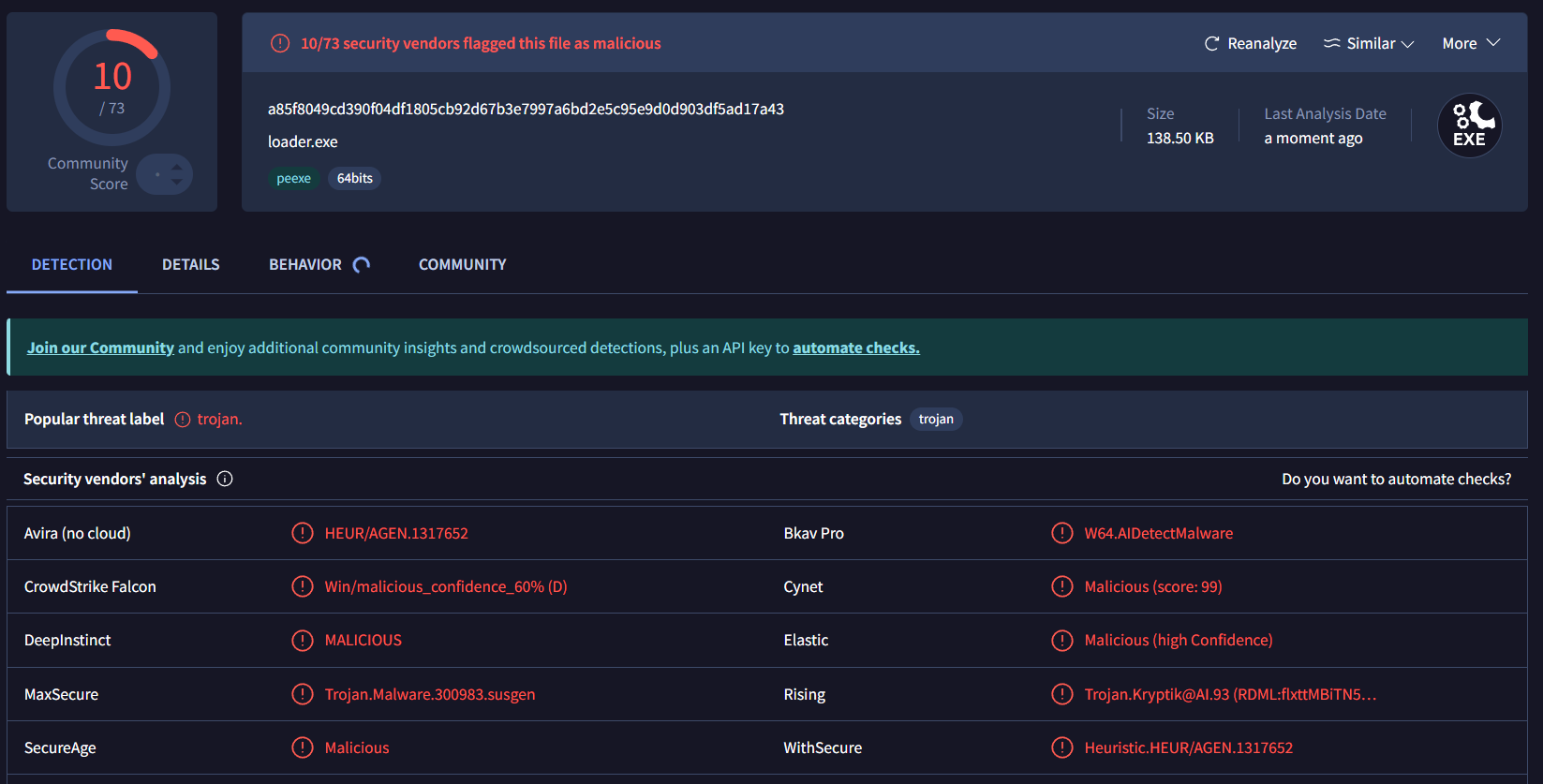This screenshot has height=784, width=1543.
Task: Click info icon next to Security vendors' analysis
Action: [x=225, y=479]
